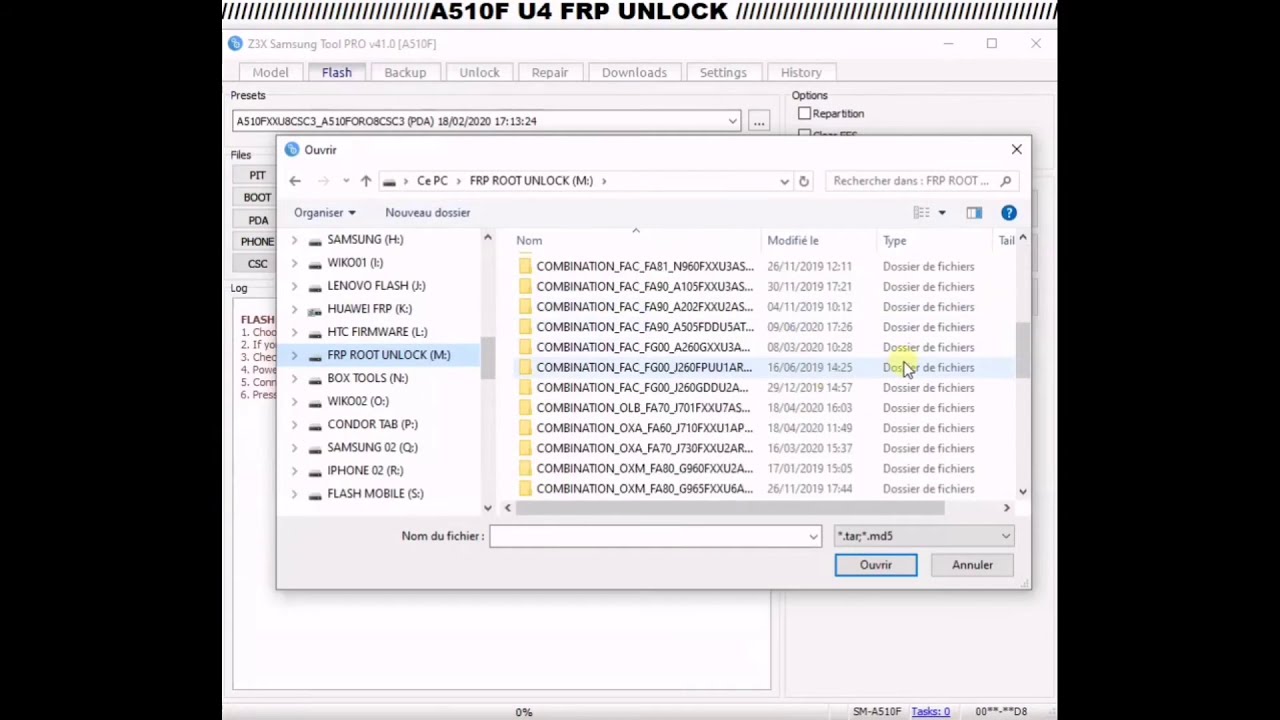Click the Annuler button
1280x720 pixels.
[972, 565]
